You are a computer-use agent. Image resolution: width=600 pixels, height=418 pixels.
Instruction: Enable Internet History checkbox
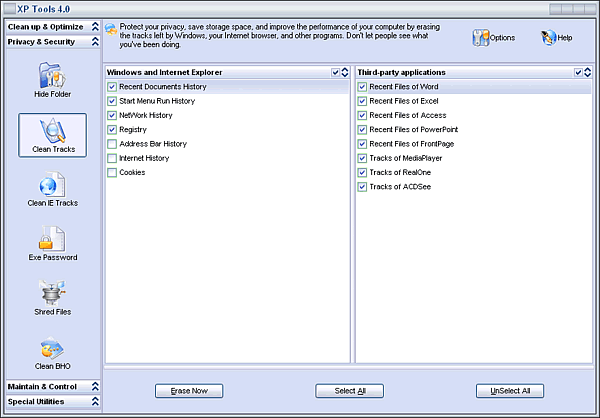pyautogui.click(x=112, y=158)
